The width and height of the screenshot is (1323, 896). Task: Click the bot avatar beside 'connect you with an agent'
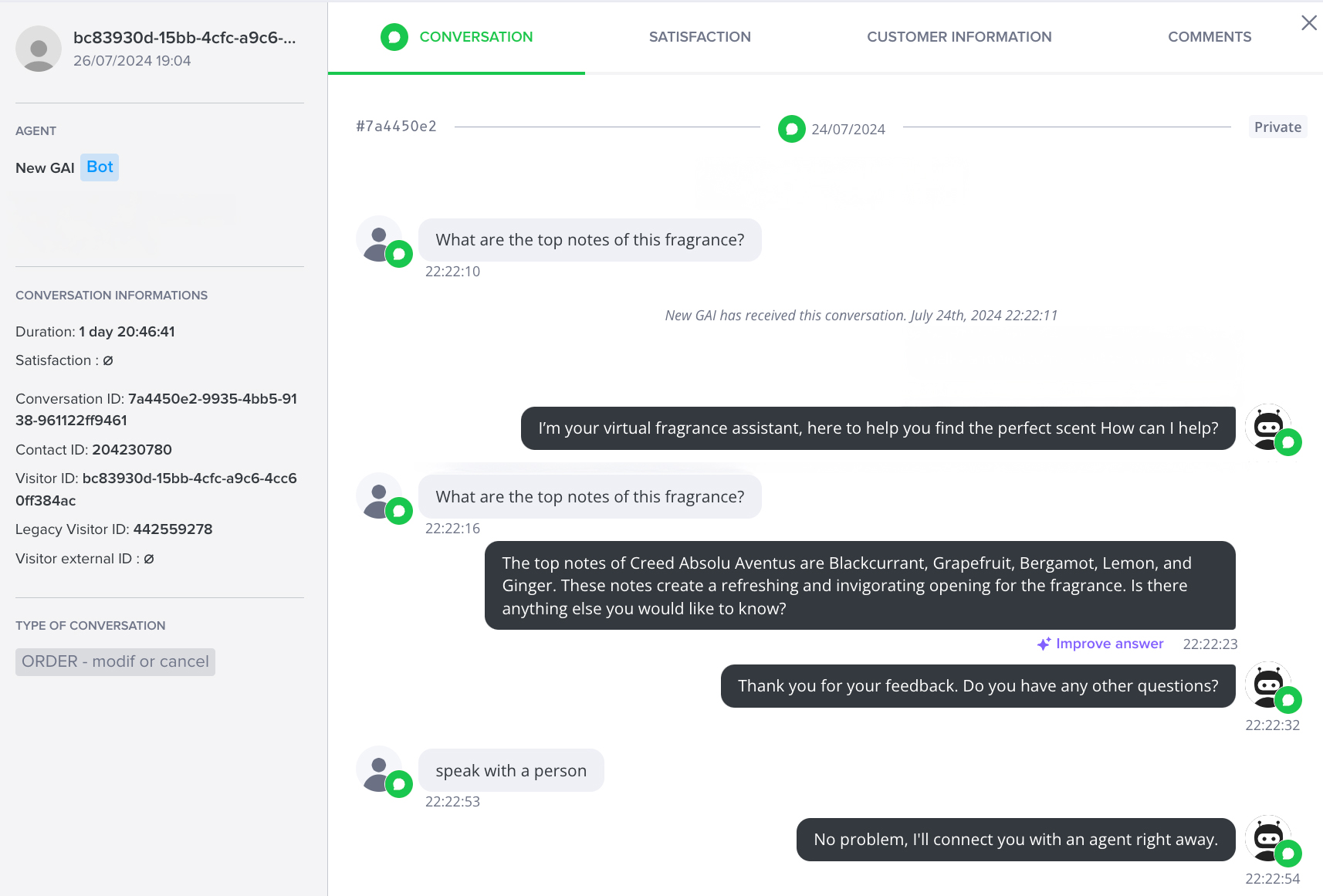[x=1268, y=838]
